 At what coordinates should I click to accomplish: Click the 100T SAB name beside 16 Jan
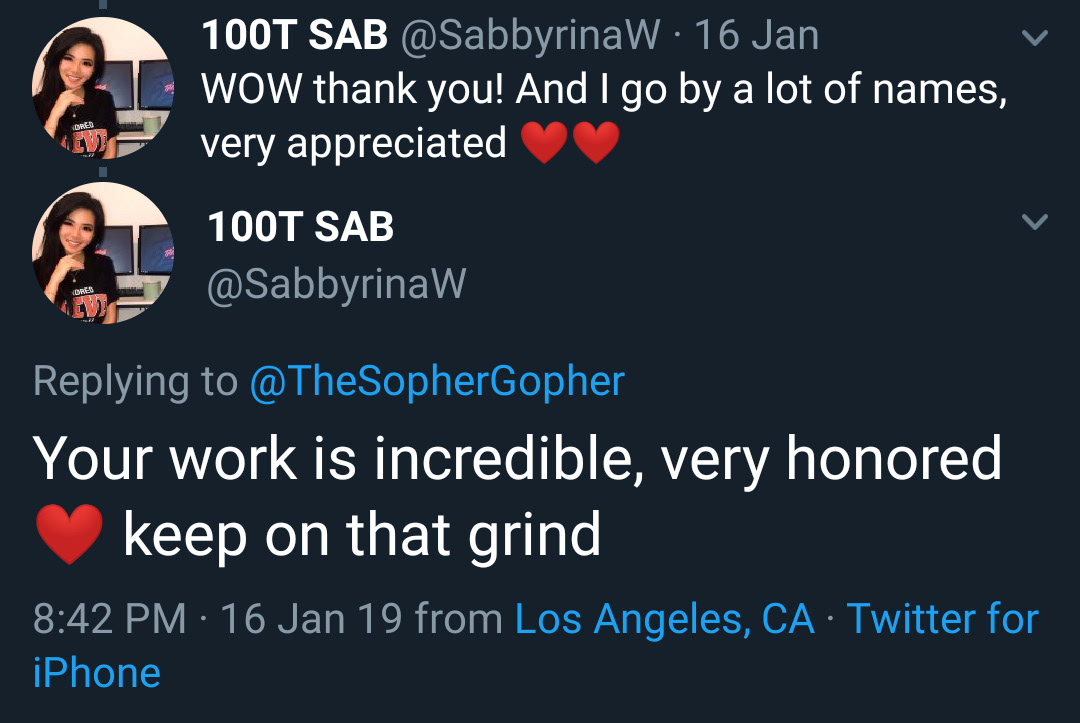click(x=294, y=37)
